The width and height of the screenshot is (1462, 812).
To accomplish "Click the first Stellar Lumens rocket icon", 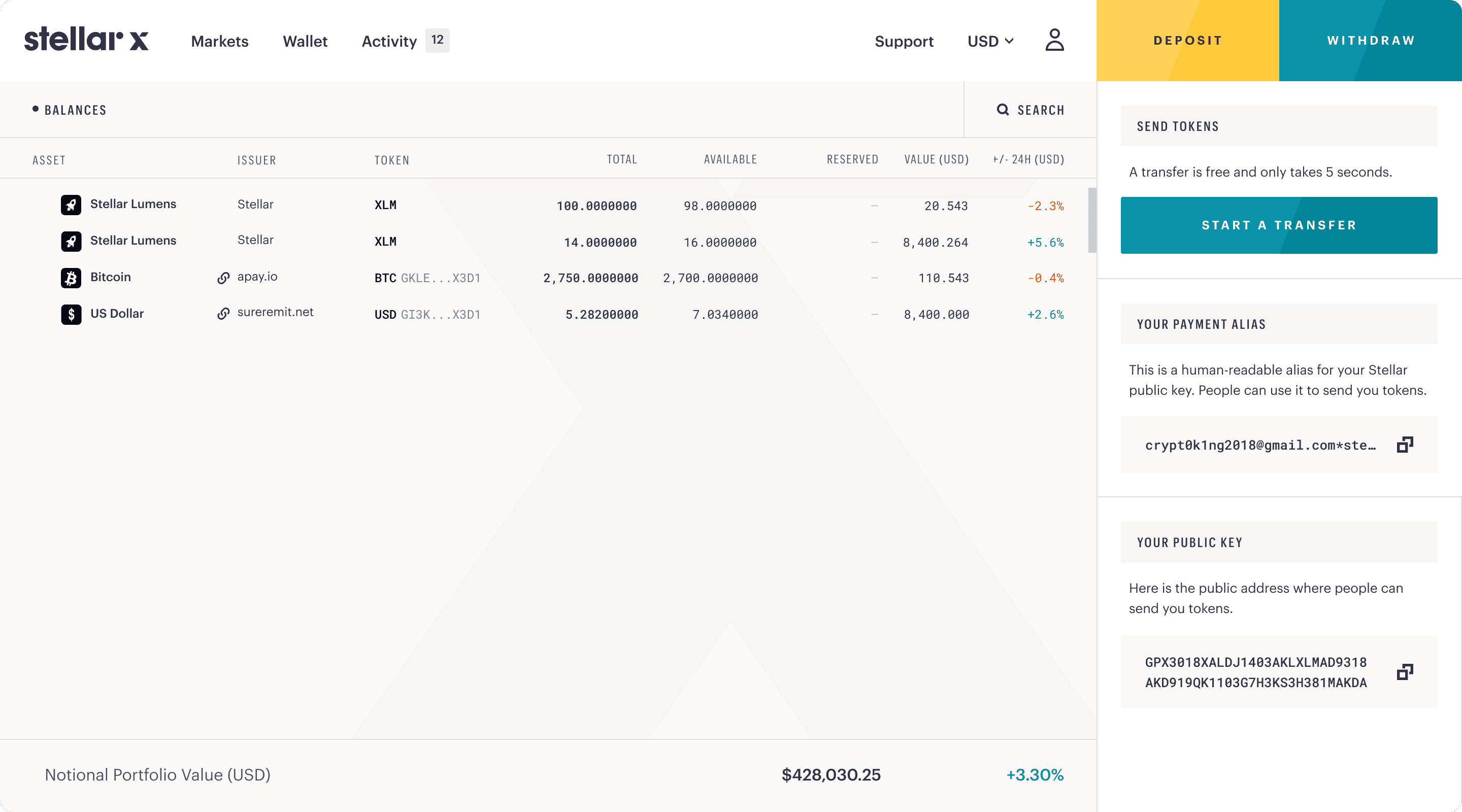I will (x=71, y=205).
